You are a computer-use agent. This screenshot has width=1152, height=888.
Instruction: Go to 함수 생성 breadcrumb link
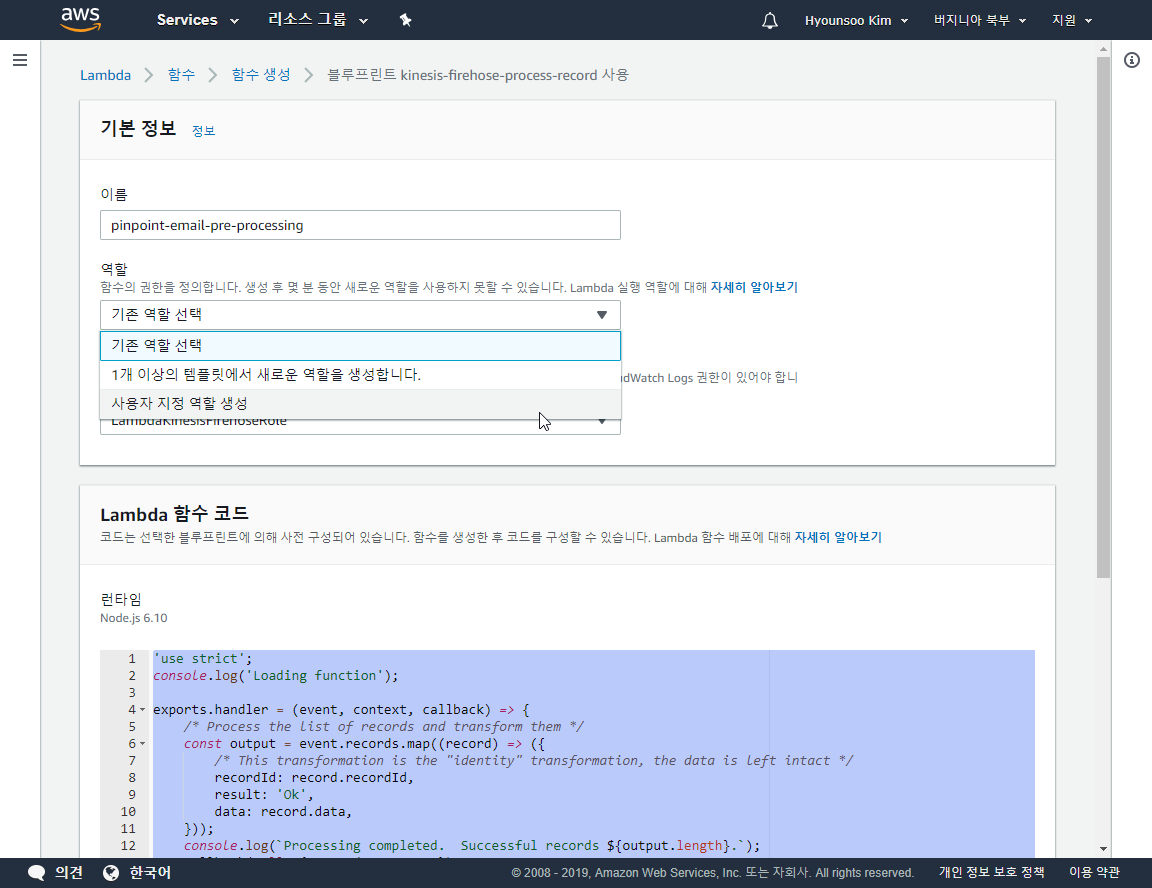click(x=261, y=75)
